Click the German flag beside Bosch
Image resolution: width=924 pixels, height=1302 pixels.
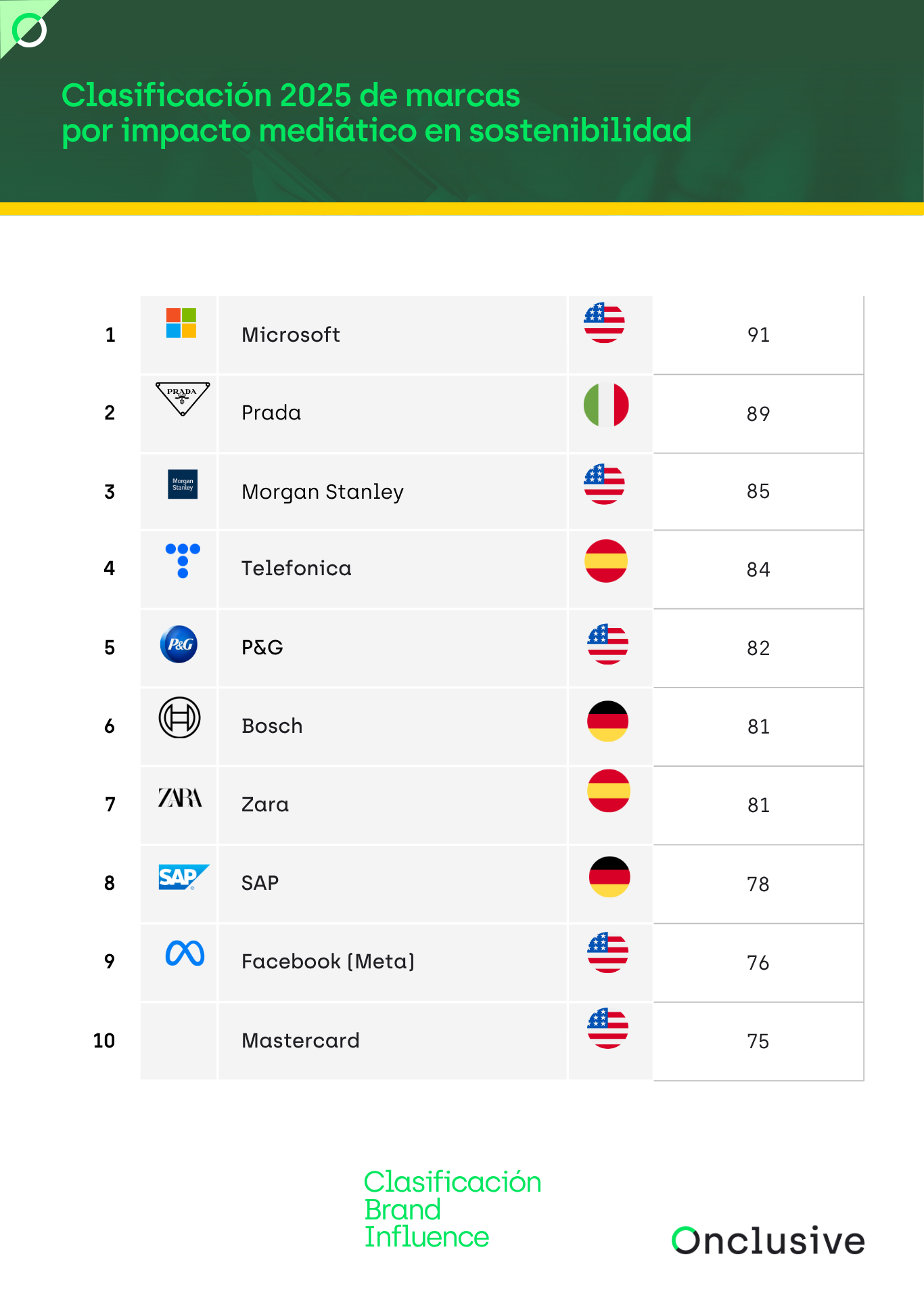tap(607, 721)
